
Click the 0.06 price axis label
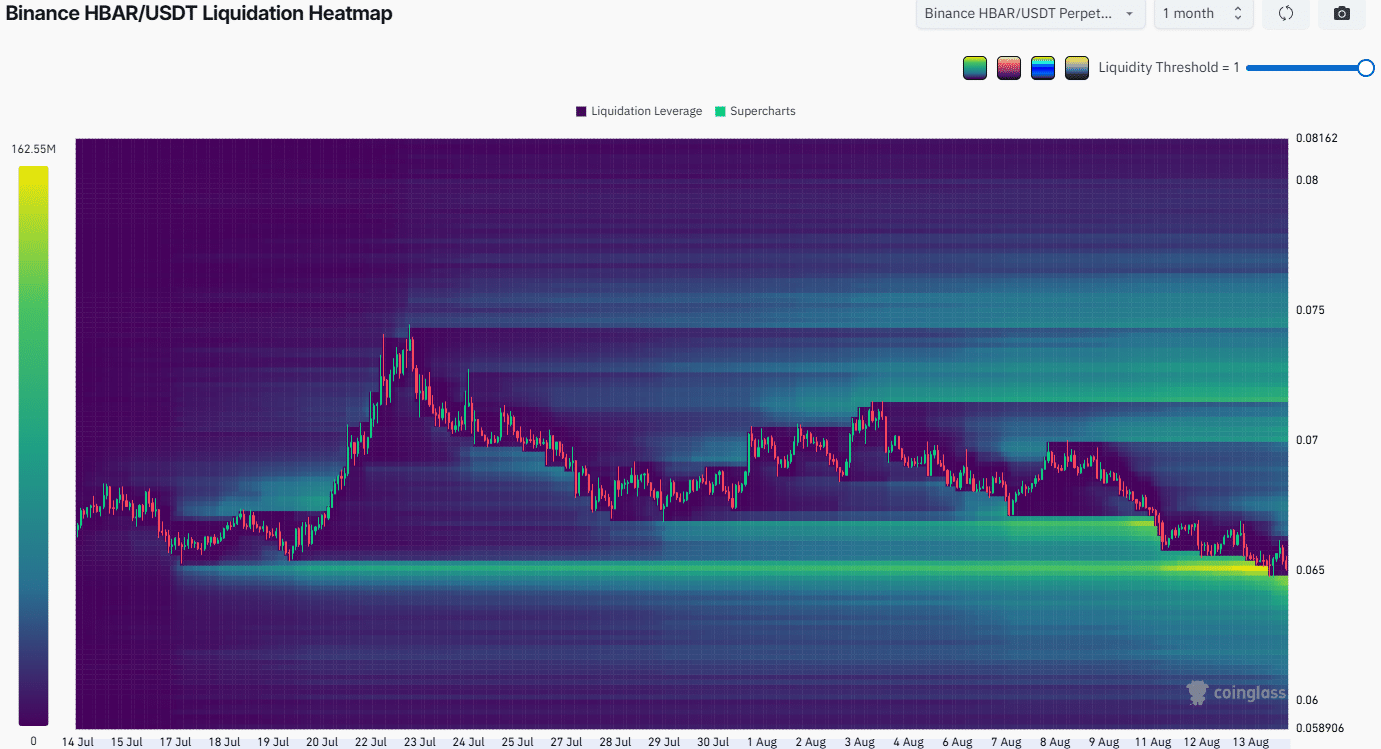(x=1307, y=700)
